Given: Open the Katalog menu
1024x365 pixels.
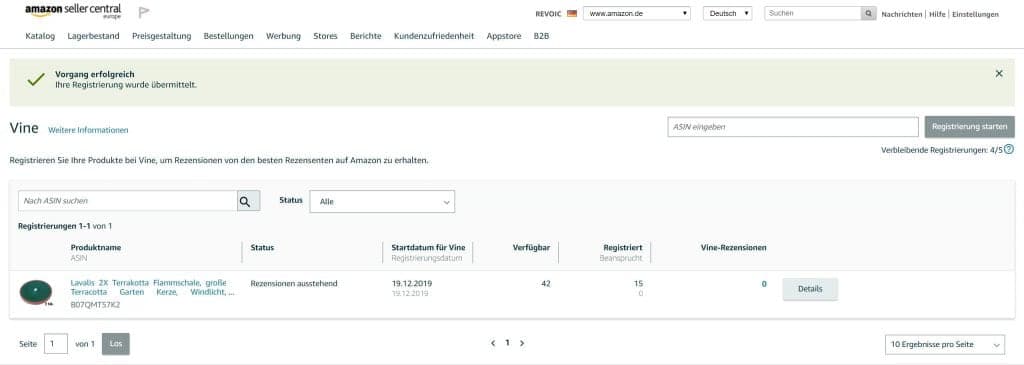Looking at the screenshot, I should (x=40, y=37).
